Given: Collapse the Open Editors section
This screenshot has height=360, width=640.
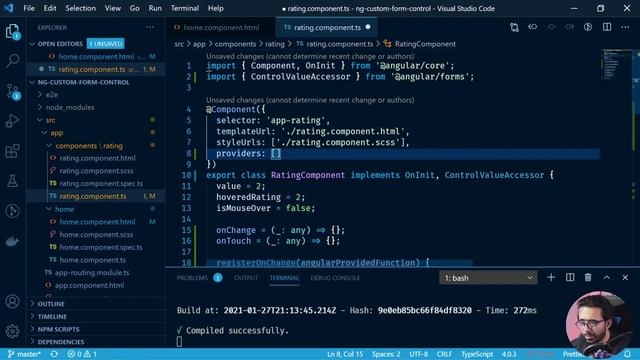Looking at the screenshot, I should pyautogui.click(x=32, y=44).
